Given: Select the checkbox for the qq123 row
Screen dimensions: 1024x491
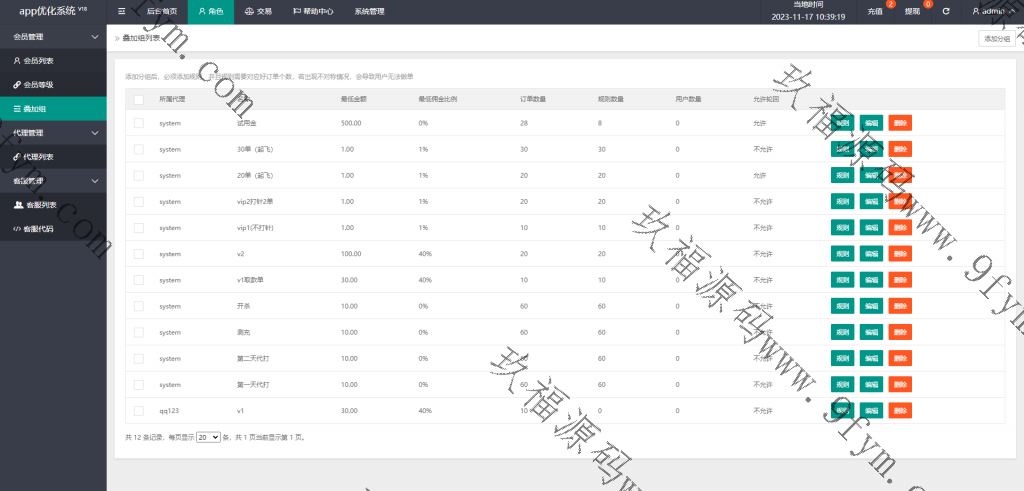Looking at the screenshot, I should click(x=138, y=411).
